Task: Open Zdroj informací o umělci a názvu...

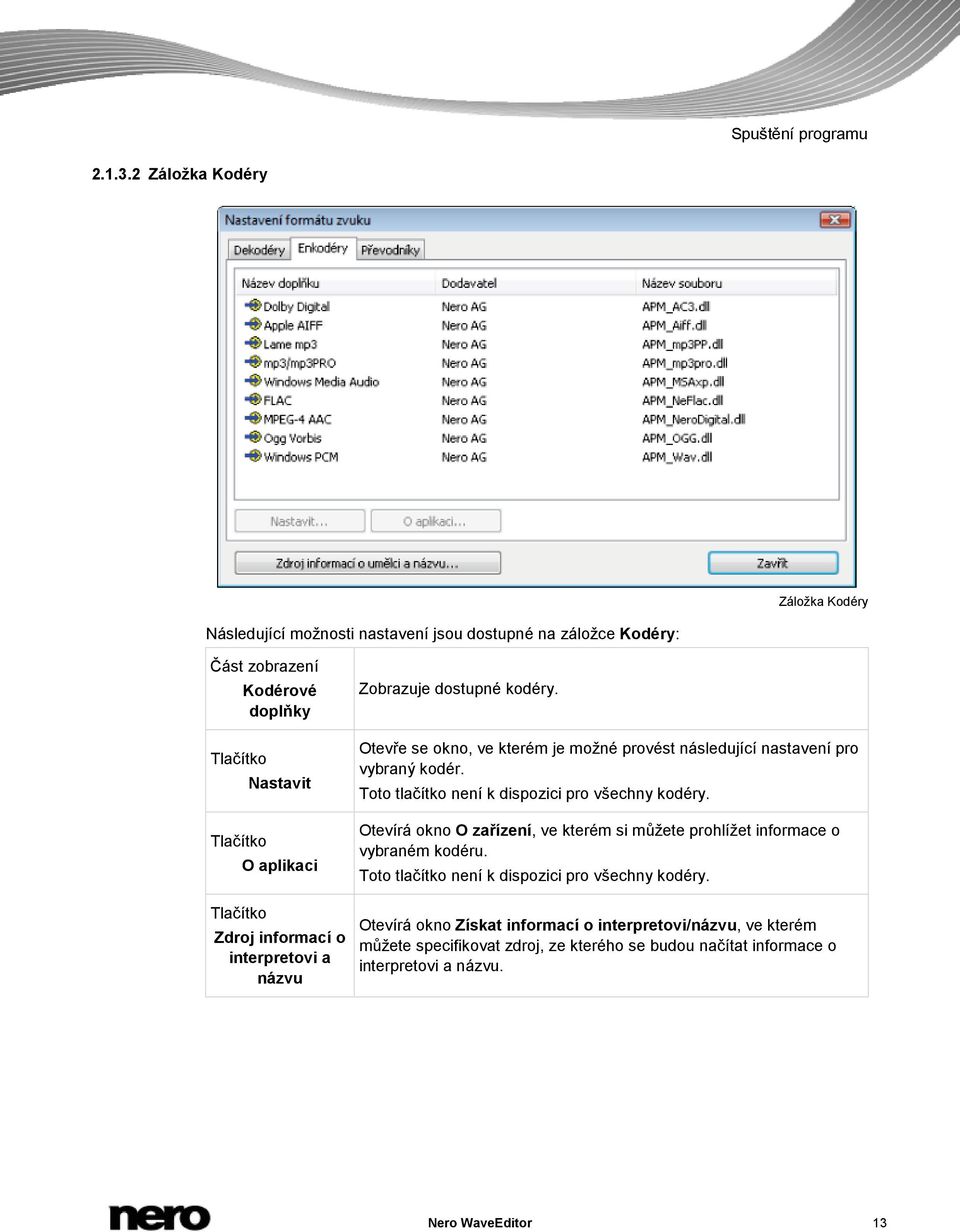Action: (367, 563)
